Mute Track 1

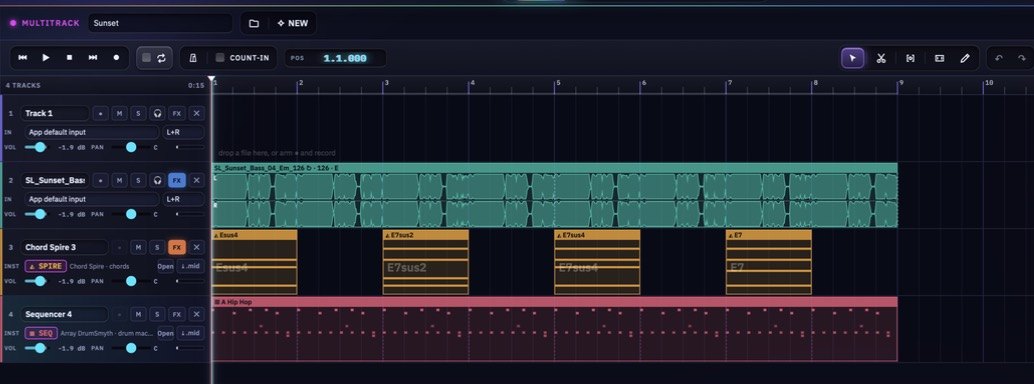click(x=119, y=113)
